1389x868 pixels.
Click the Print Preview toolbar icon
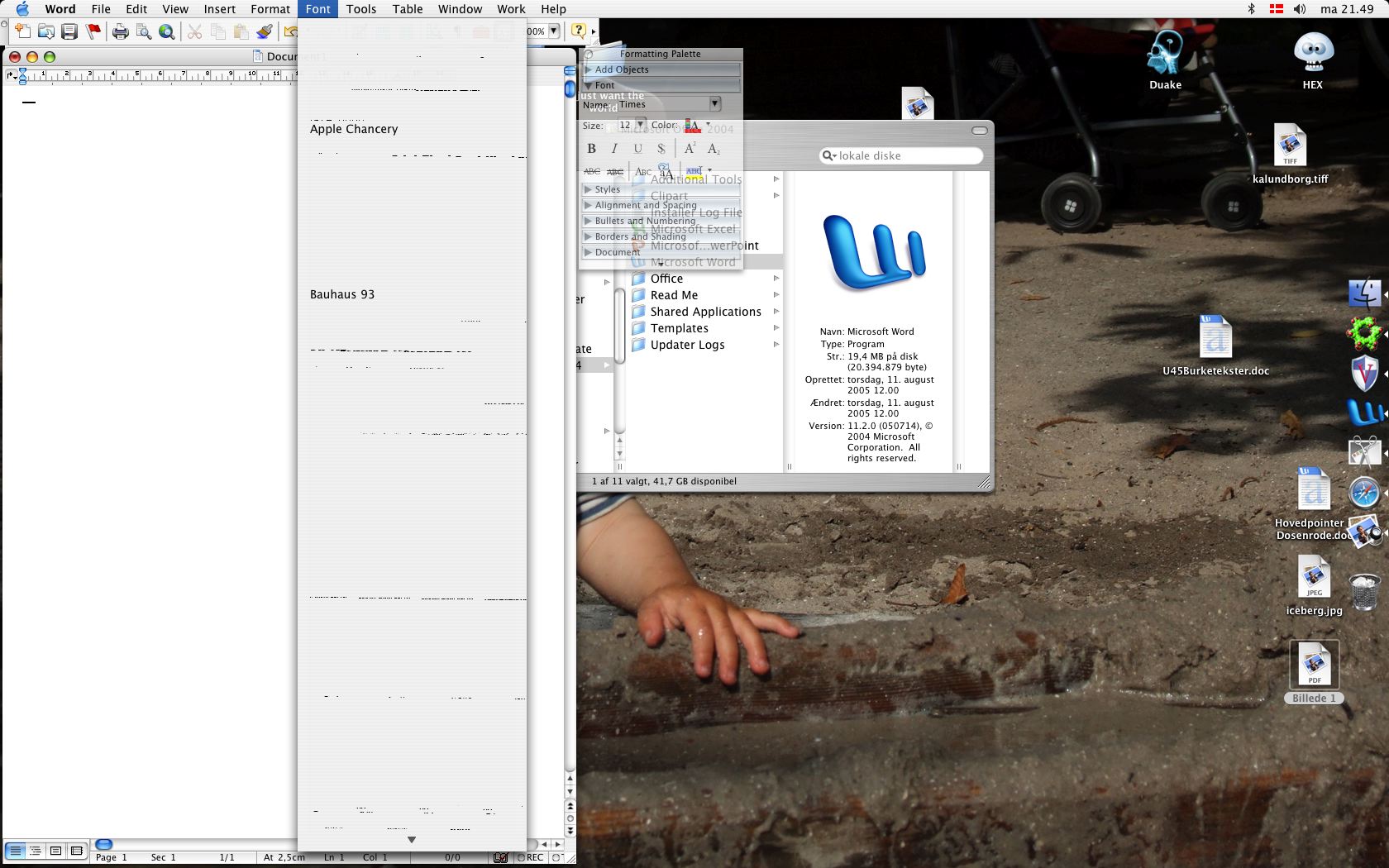coord(144,31)
